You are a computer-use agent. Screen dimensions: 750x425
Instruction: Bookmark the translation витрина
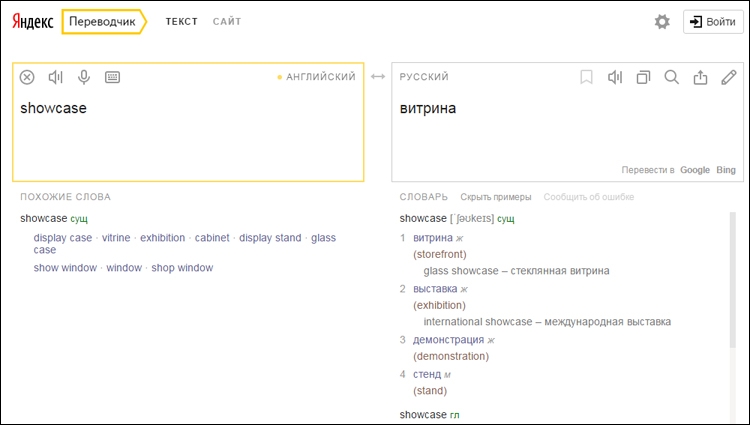586,77
